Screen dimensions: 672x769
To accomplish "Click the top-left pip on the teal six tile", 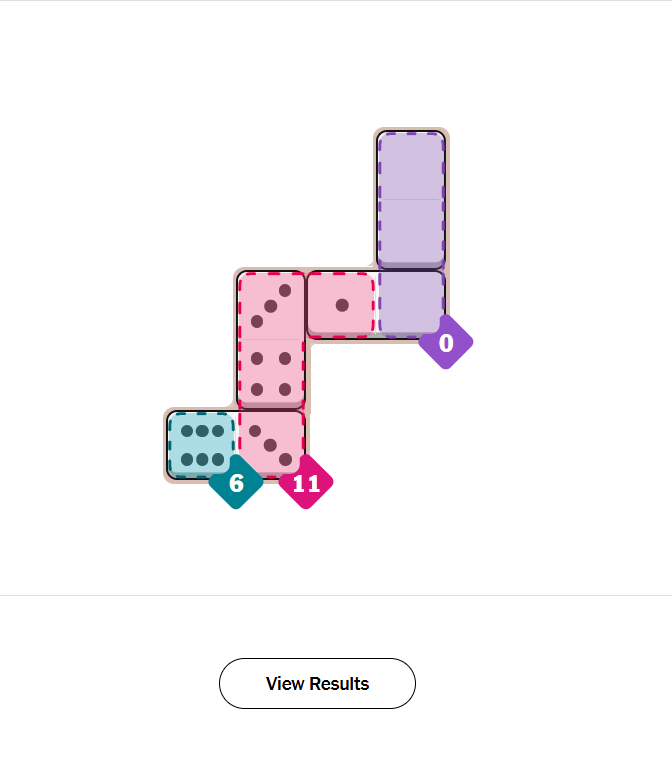I will click(187, 431).
